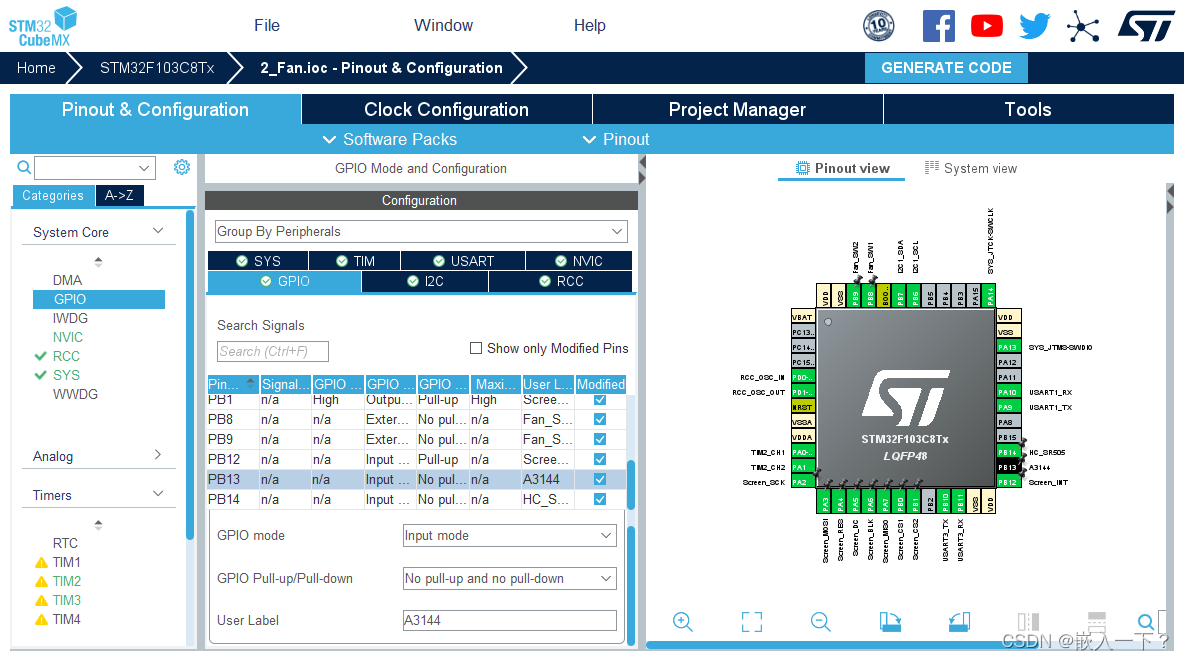Image resolution: width=1184 pixels, height=661 pixels.
Task: Sort the table by the Pin column header
Action: 233,384
